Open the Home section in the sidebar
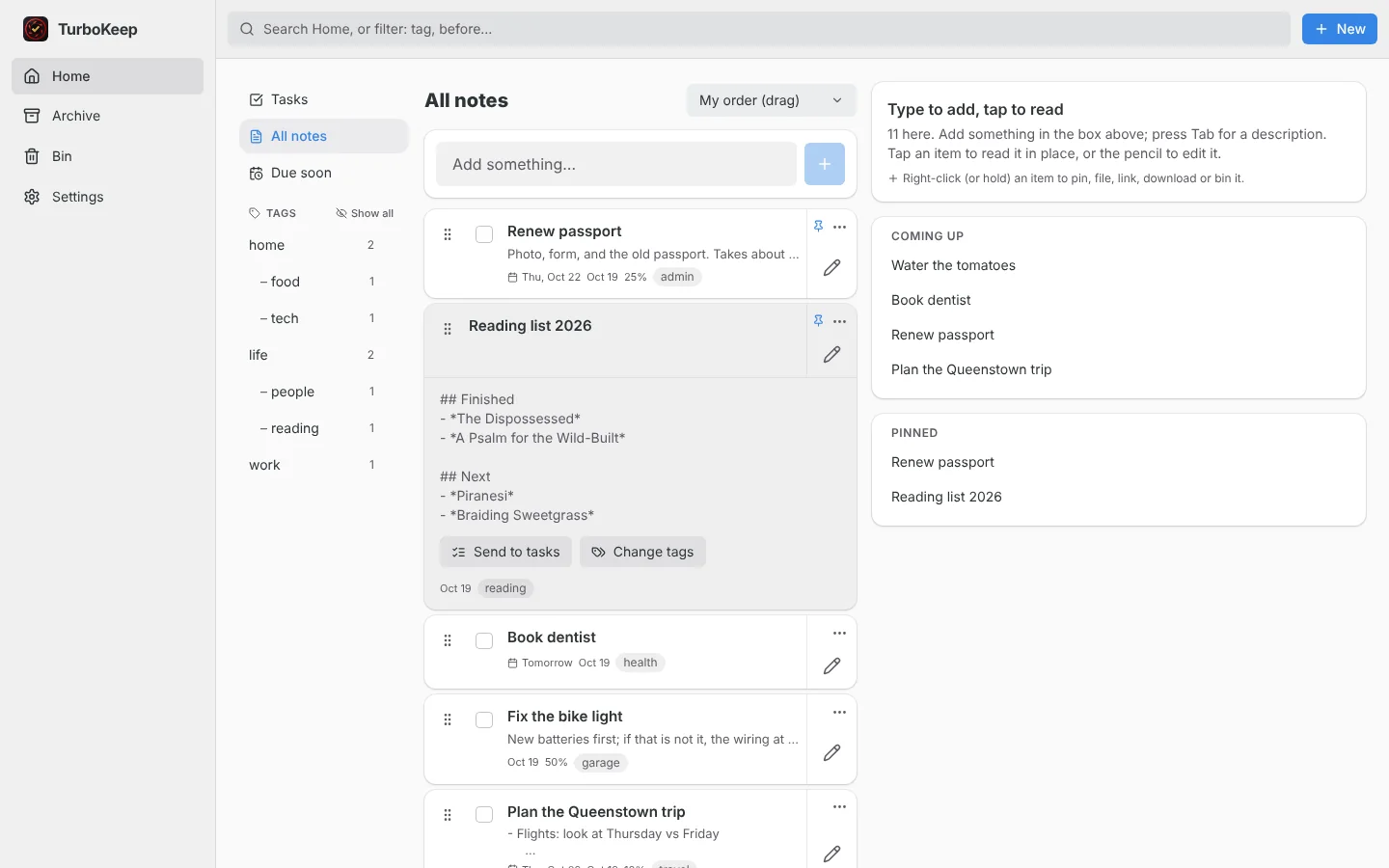The image size is (1389, 868). coord(108,76)
